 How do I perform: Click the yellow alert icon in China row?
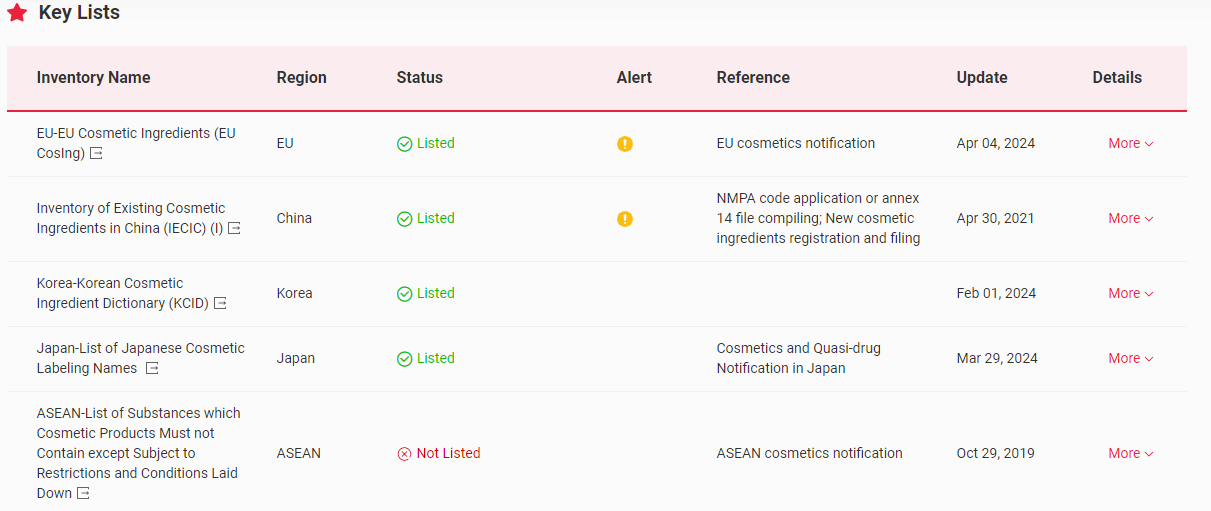tap(625, 219)
